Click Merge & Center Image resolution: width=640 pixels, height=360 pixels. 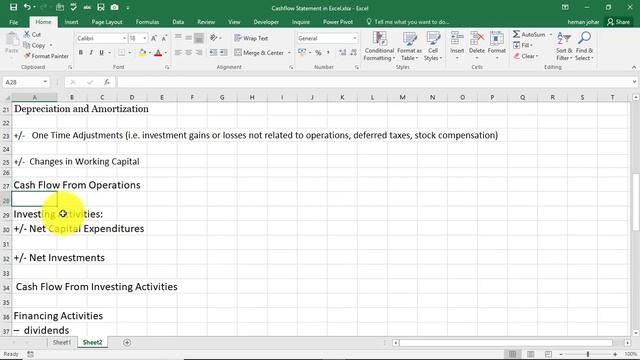(x=259, y=53)
